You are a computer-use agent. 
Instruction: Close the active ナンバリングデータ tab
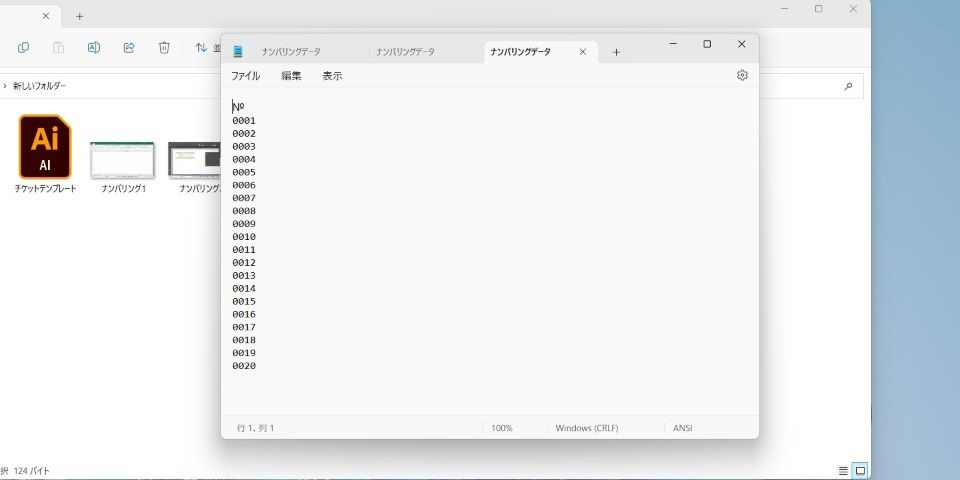tap(583, 52)
